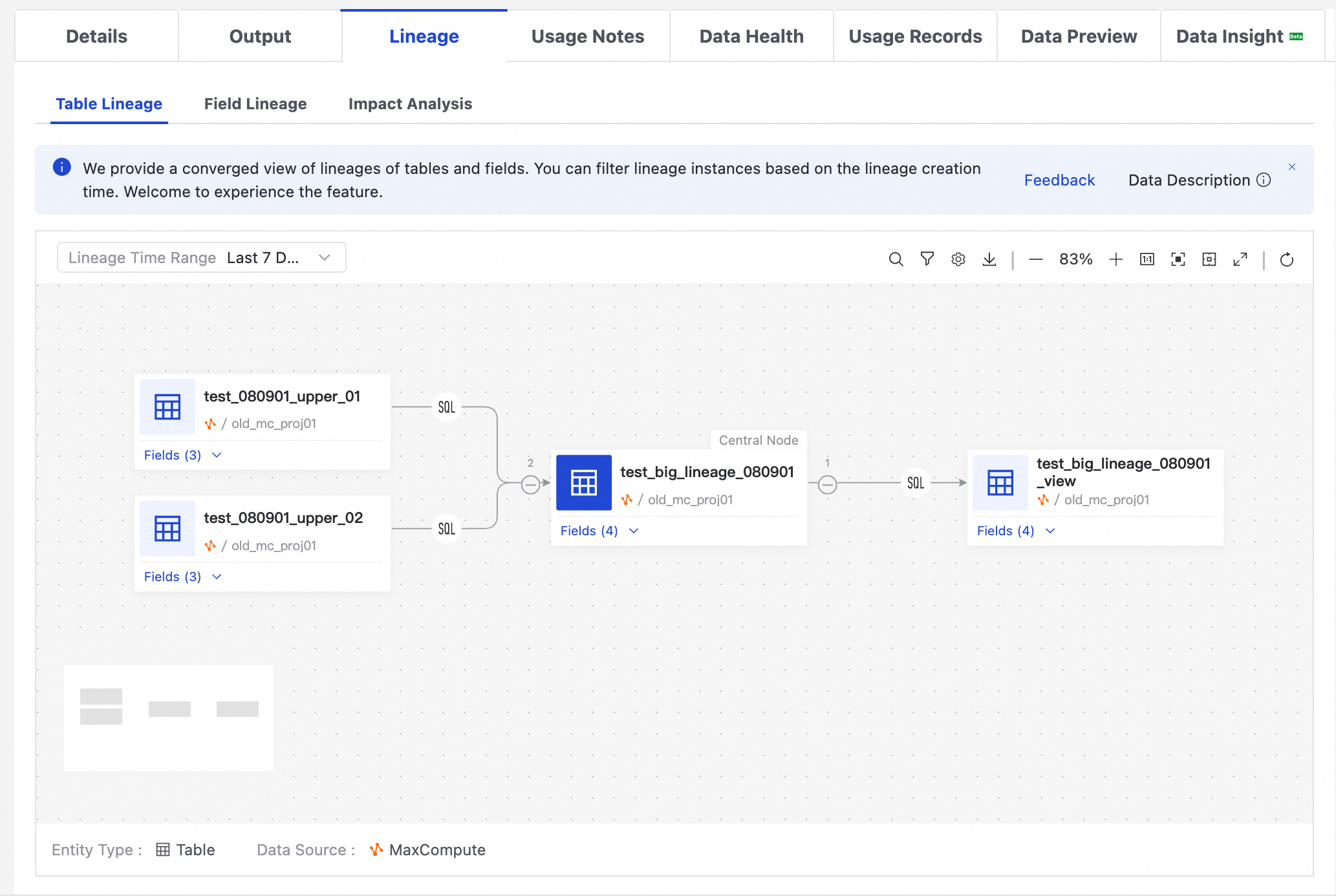Zoom out with the minus icon

(x=1035, y=259)
